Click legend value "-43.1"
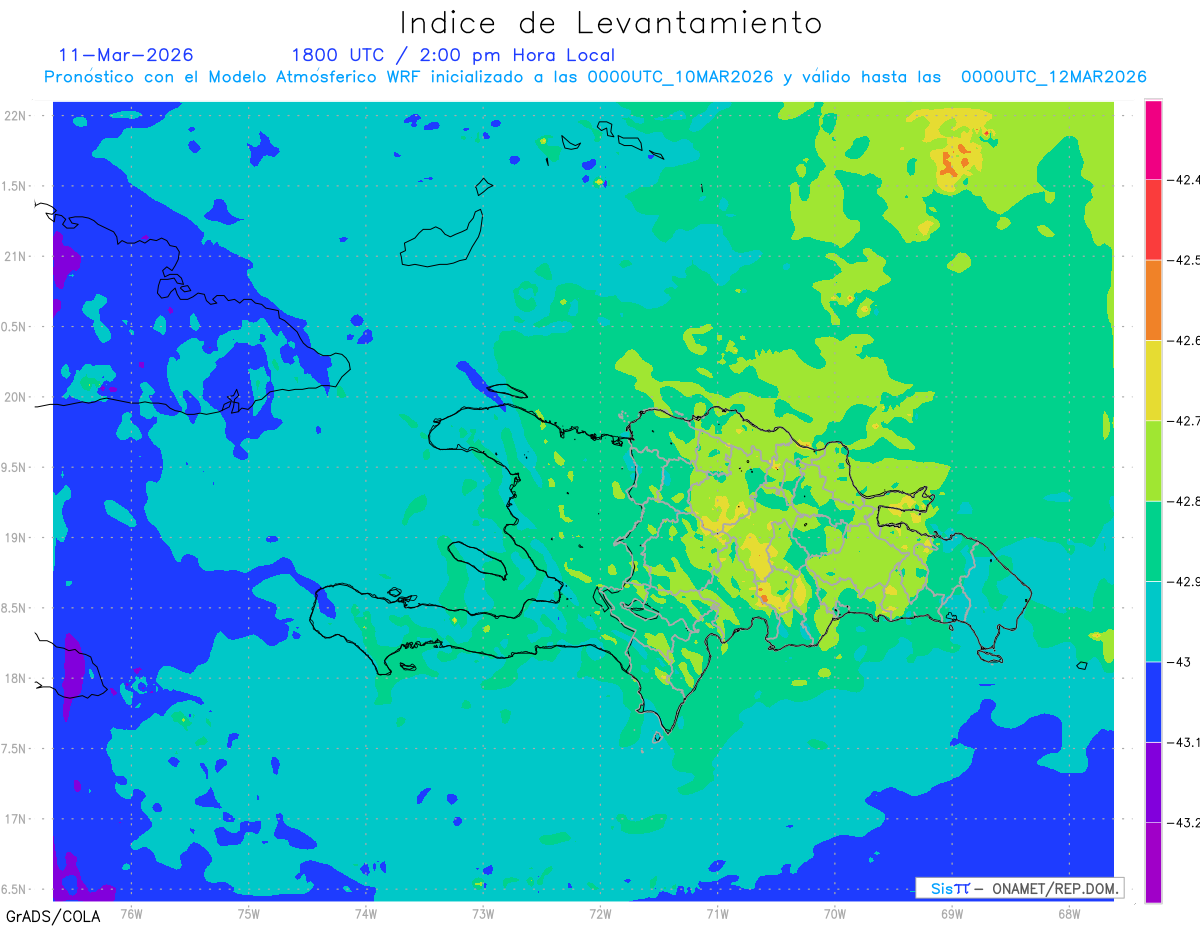Screen dimensions: 1200x927 (1183, 742)
